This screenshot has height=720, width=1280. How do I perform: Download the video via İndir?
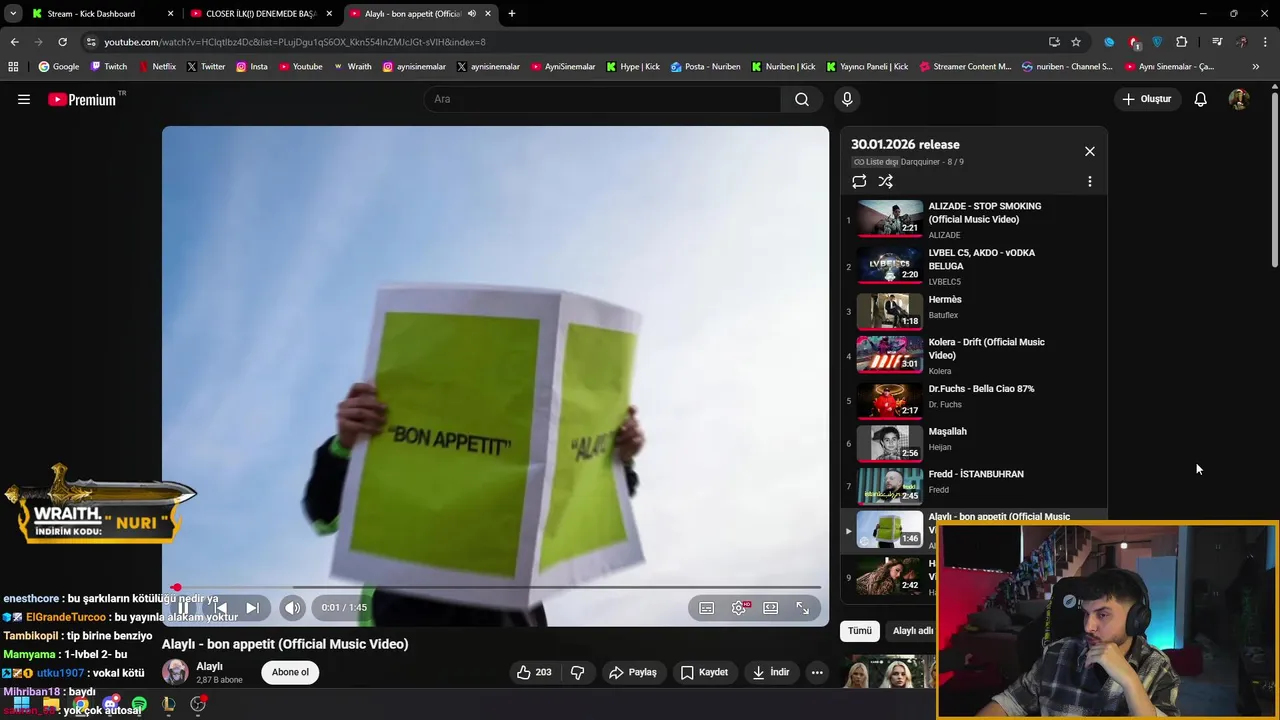pyautogui.click(x=771, y=672)
